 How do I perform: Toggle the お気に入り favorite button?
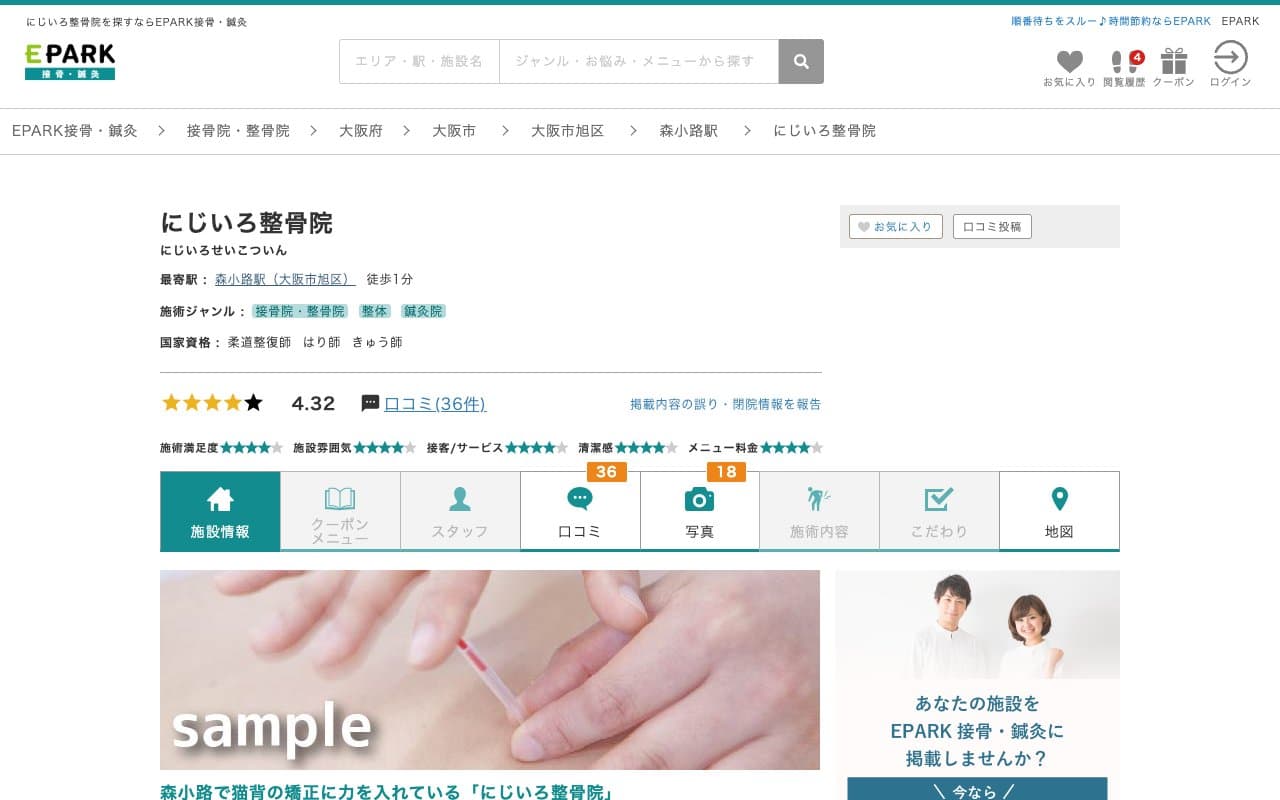pos(895,227)
